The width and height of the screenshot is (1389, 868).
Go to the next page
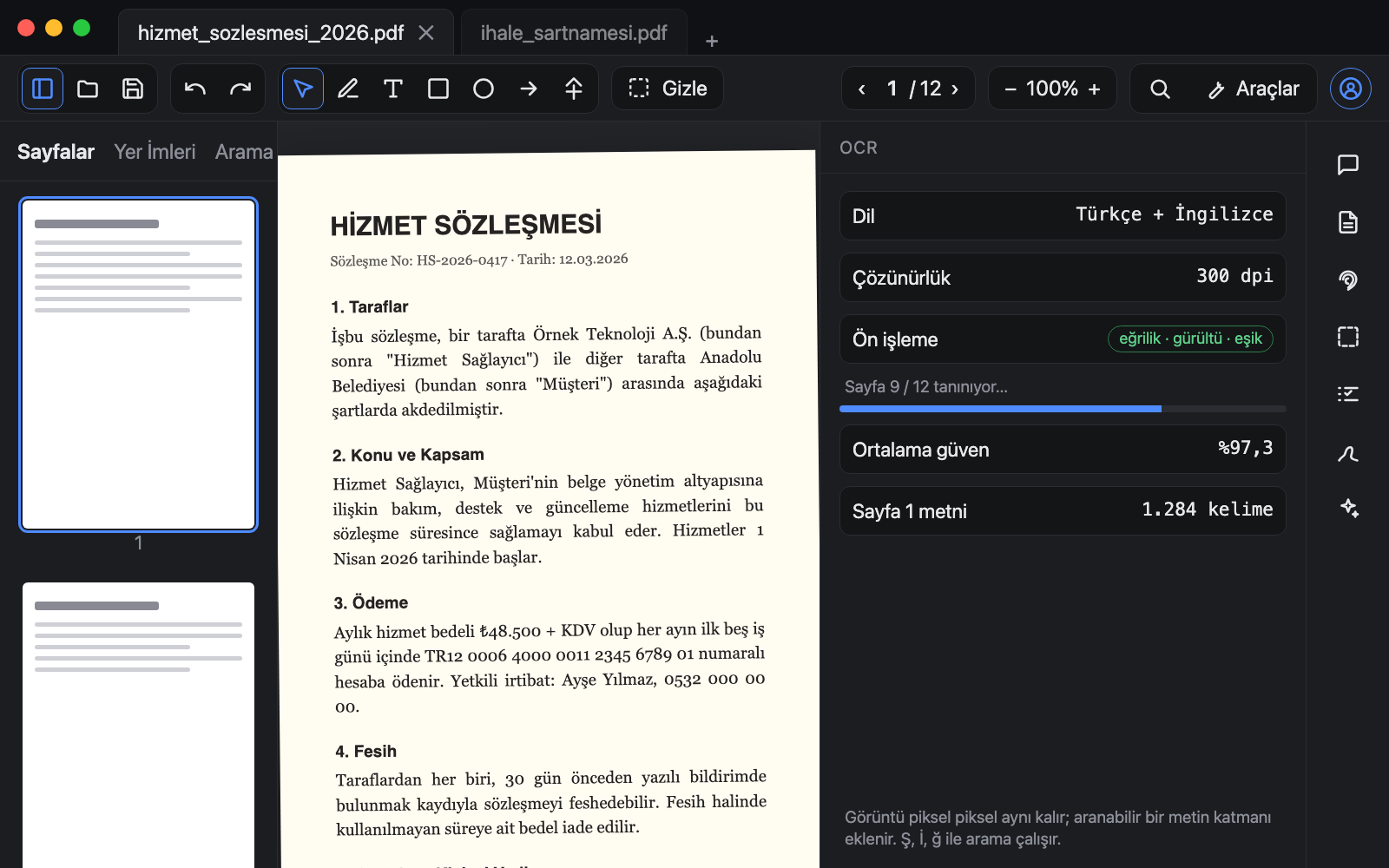(955, 89)
